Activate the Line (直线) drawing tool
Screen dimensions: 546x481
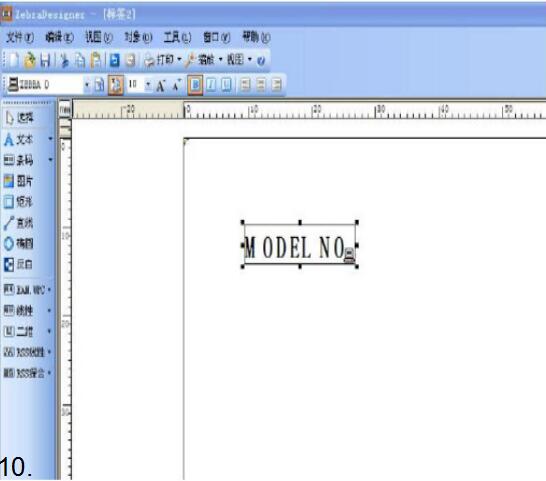(x=18, y=223)
